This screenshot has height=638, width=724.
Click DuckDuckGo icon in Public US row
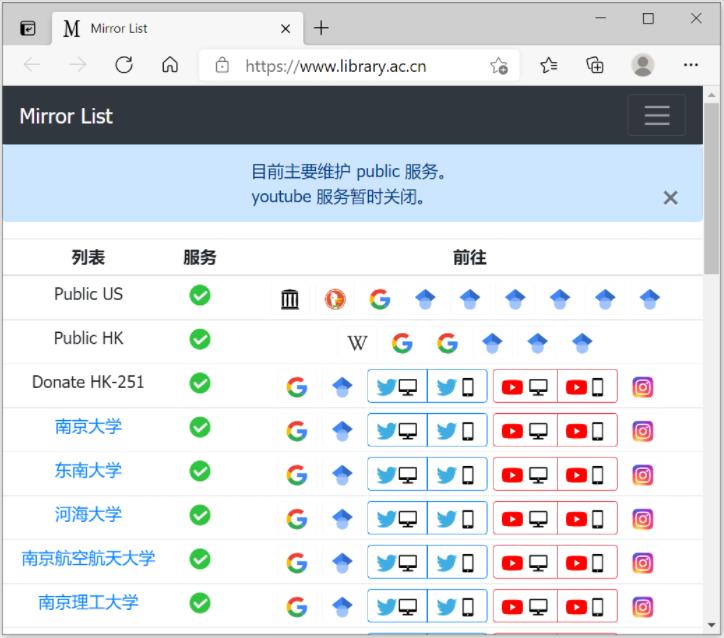[x=335, y=299]
